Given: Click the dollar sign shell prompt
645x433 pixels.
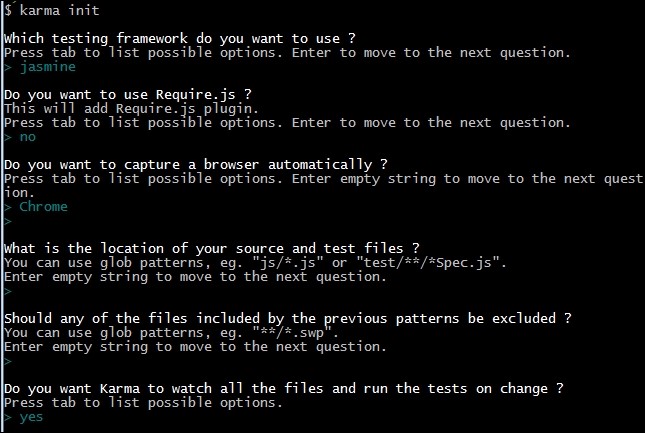Looking at the screenshot, I should [x=8, y=10].
